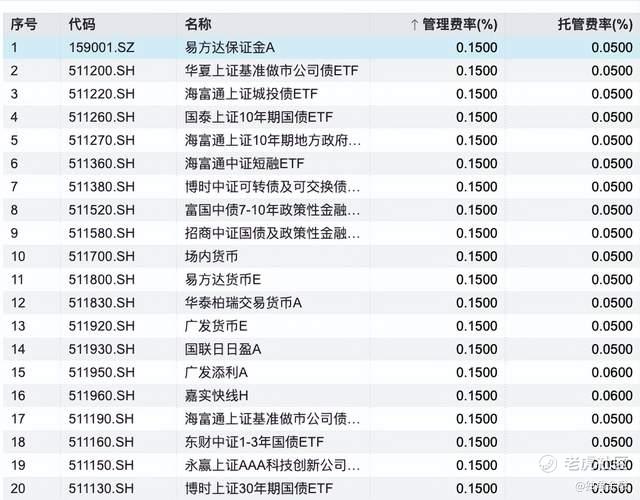The width and height of the screenshot is (640, 500).
Task: Select 海富通上证城投债ETF row
Action: (320, 94)
